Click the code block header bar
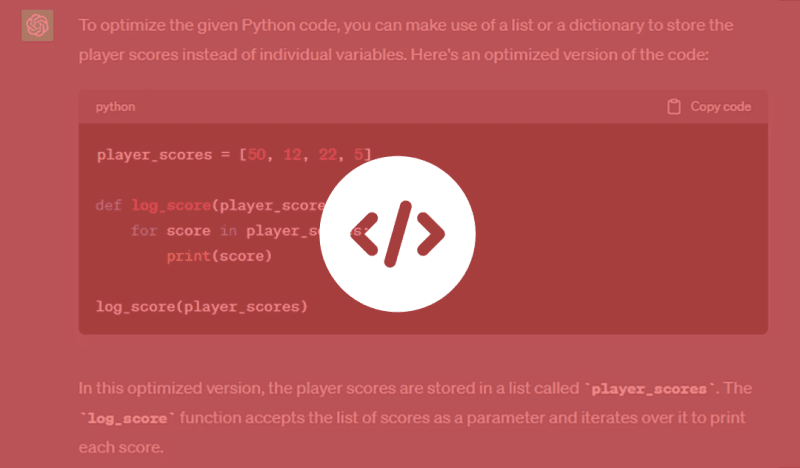 [x=400, y=106]
